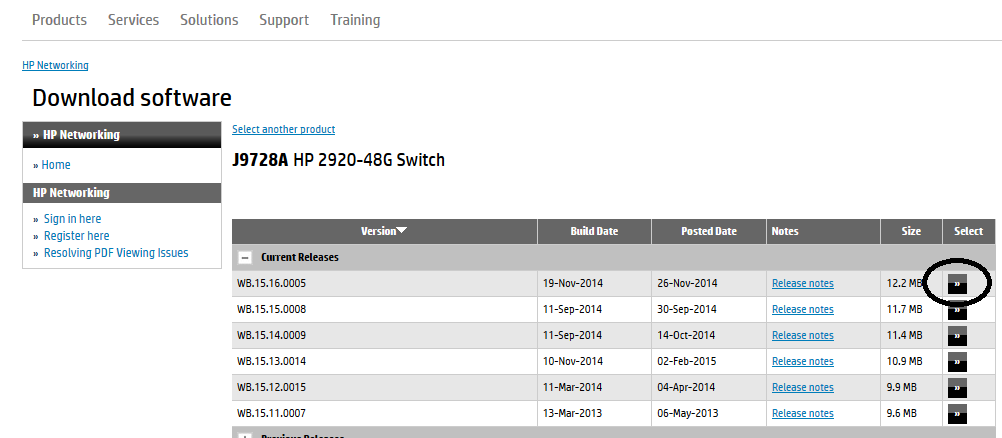Screen dimensions: 1002x438
Task: Open Release notes for WB.15.13.0014
Action: (x=803, y=361)
